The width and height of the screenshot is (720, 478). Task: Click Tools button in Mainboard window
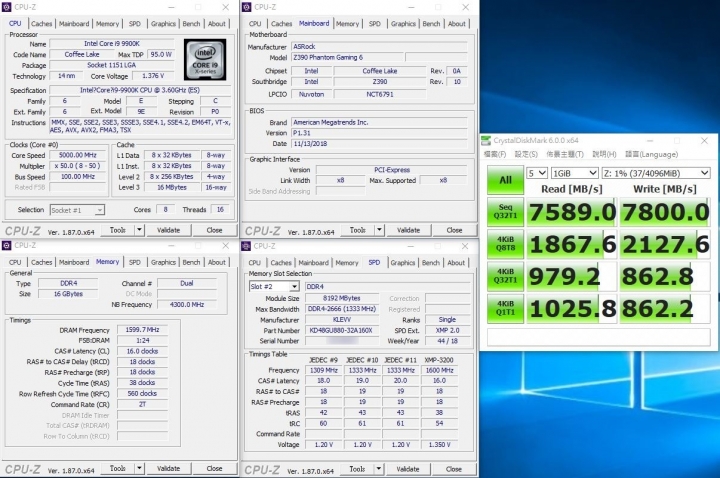pyautogui.click(x=357, y=230)
